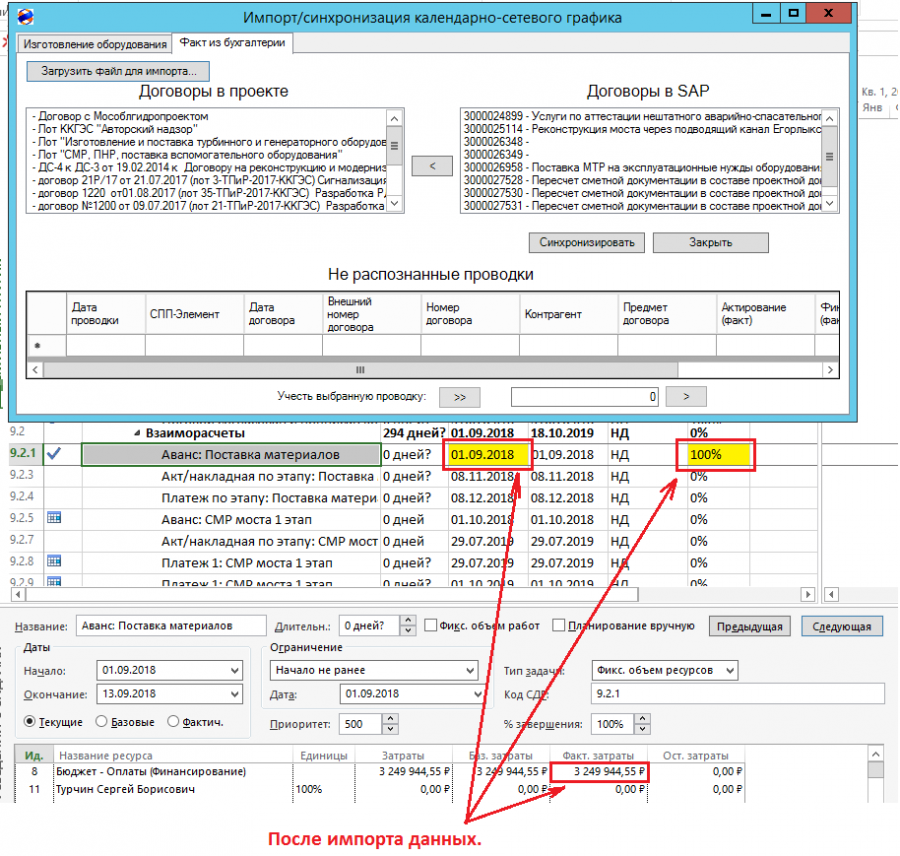Click the calendar table icon on row 9.2.5
900x856 pixels.
[54, 518]
